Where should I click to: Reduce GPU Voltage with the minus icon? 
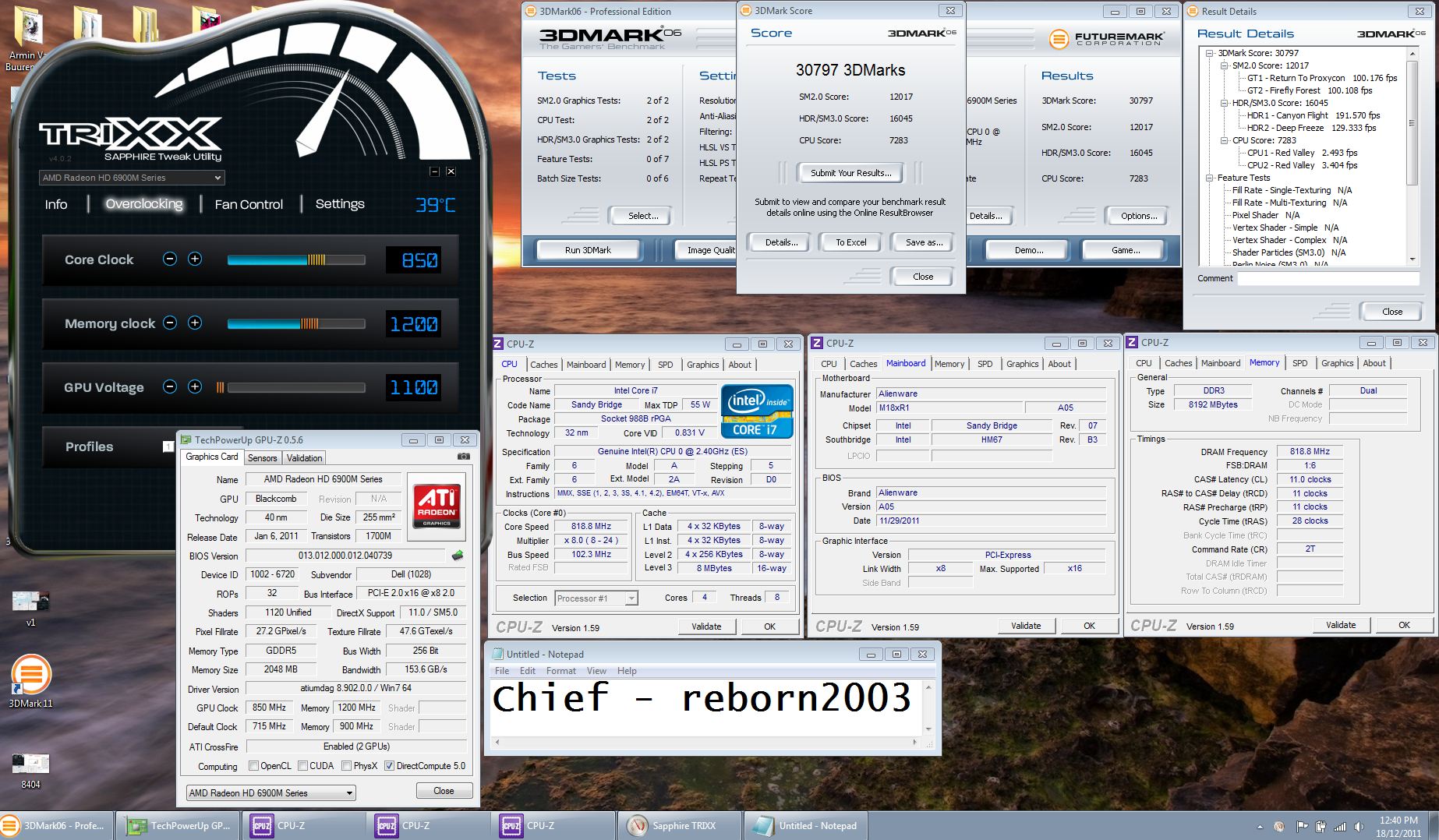(x=170, y=386)
